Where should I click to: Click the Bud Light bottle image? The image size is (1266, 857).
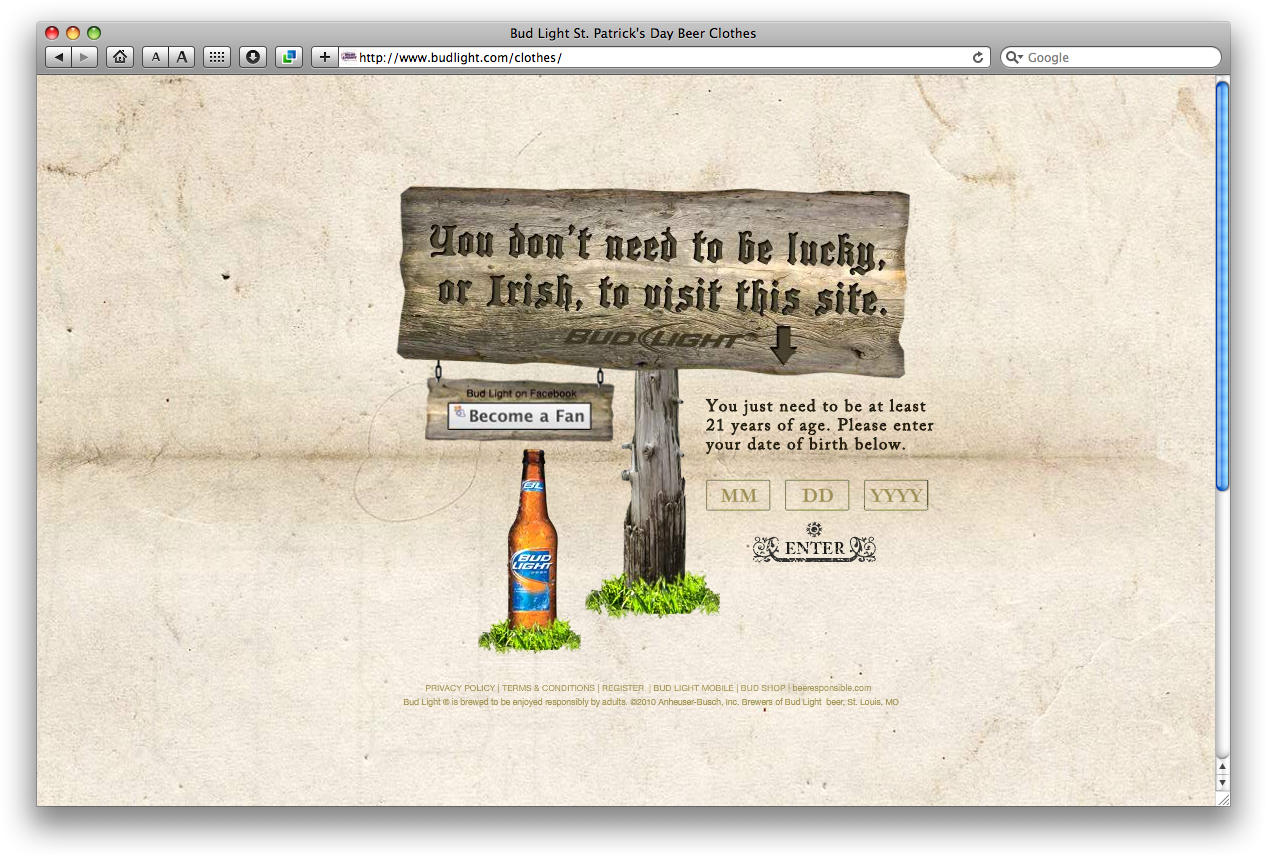click(532, 540)
